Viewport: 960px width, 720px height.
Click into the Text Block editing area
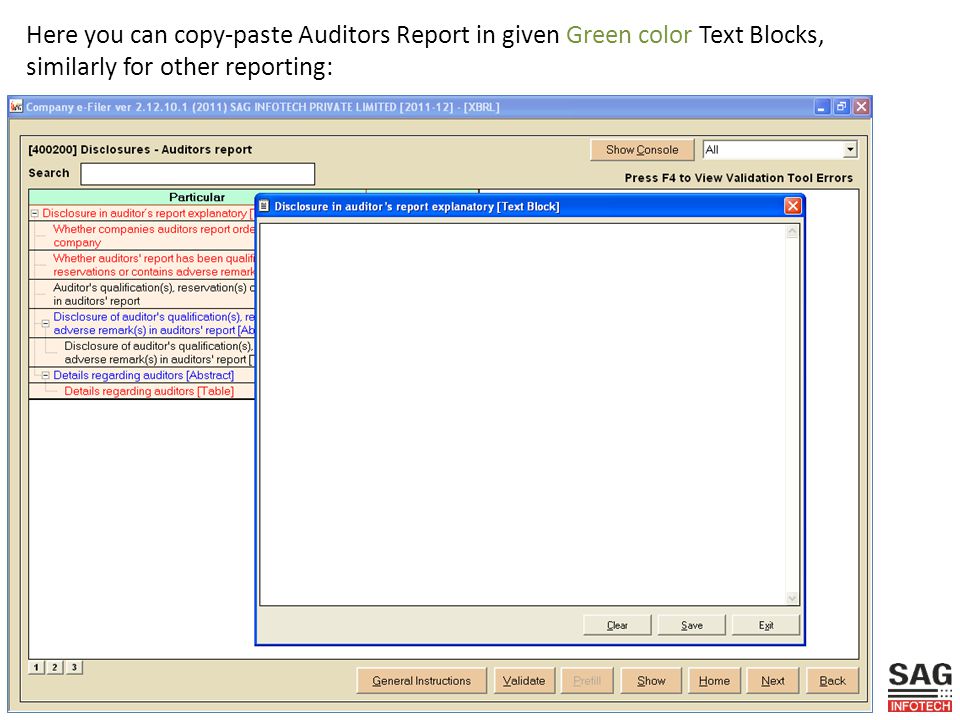(x=523, y=414)
